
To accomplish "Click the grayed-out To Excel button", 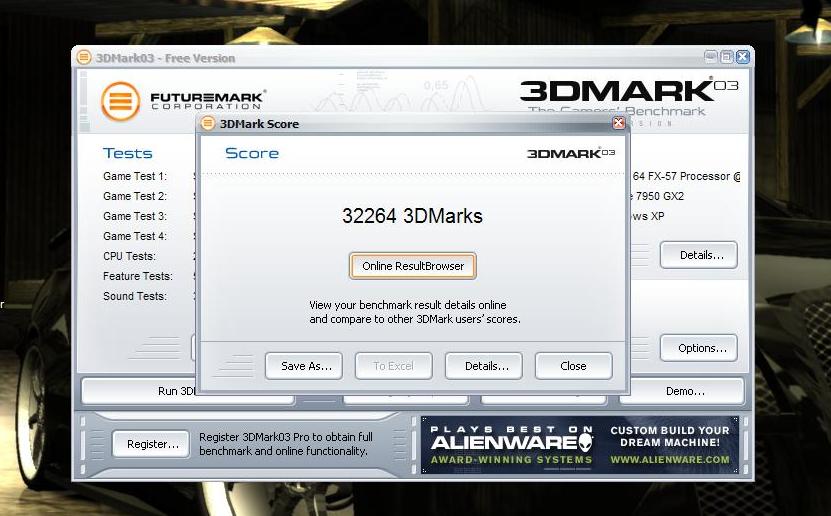I will pos(394,366).
